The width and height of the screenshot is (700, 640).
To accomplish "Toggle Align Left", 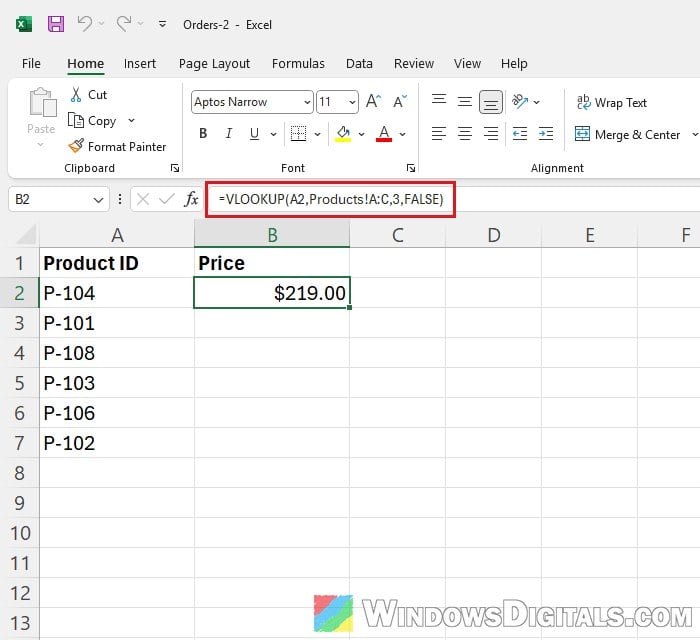I will 439,133.
